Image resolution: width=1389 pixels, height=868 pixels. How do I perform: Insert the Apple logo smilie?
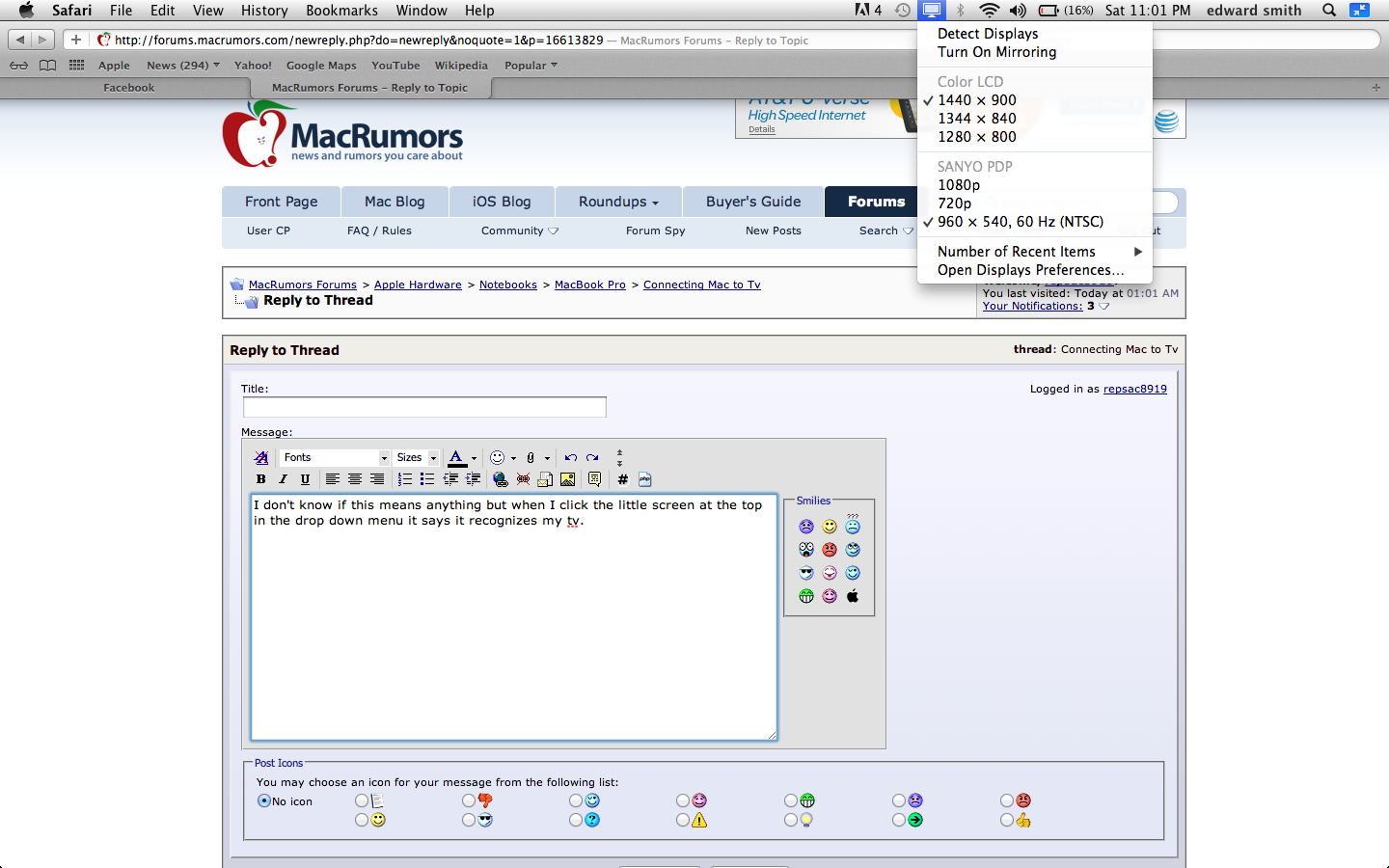pos(853,596)
